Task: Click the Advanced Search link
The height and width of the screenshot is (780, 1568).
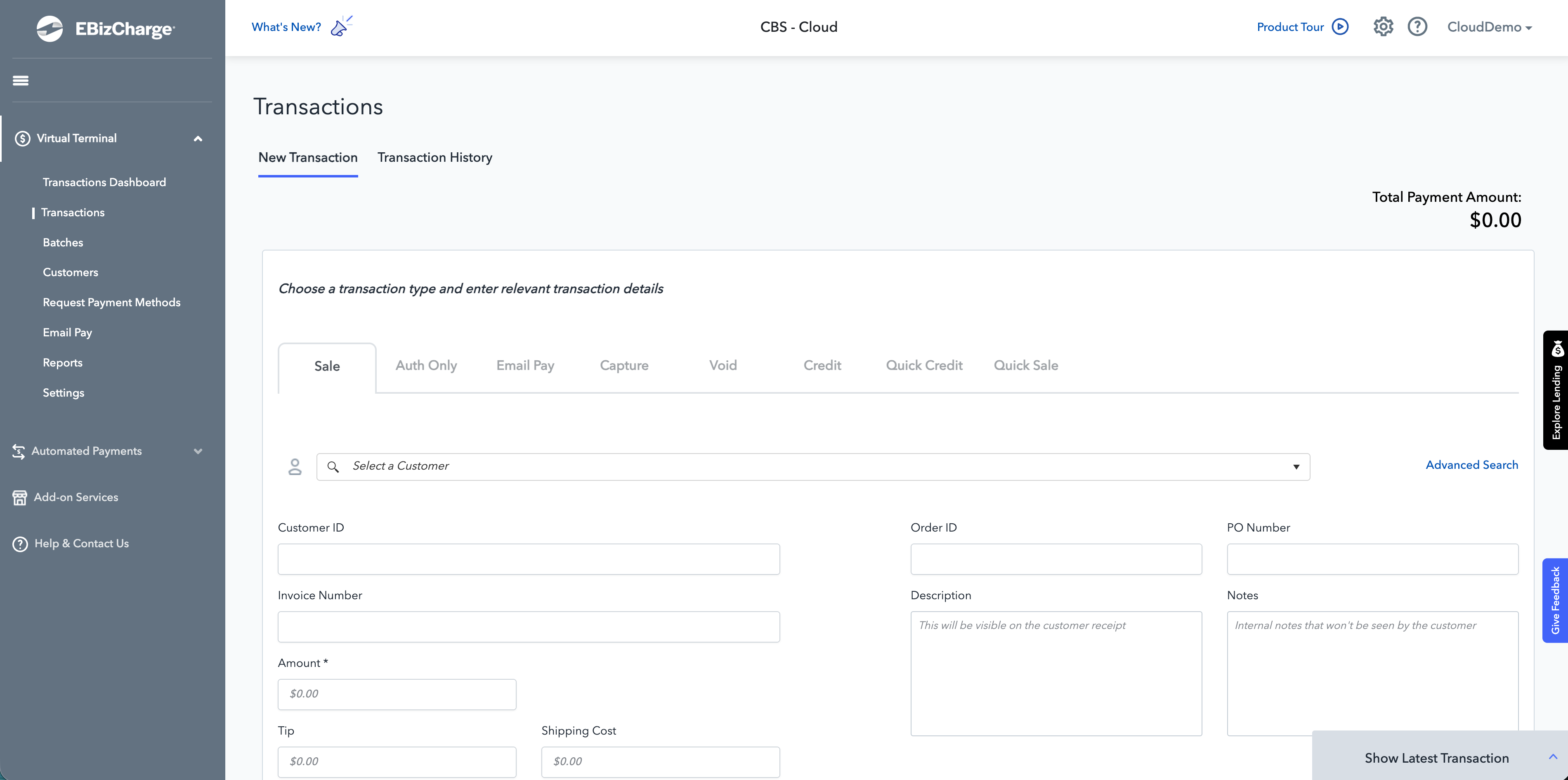Action: [x=1472, y=465]
